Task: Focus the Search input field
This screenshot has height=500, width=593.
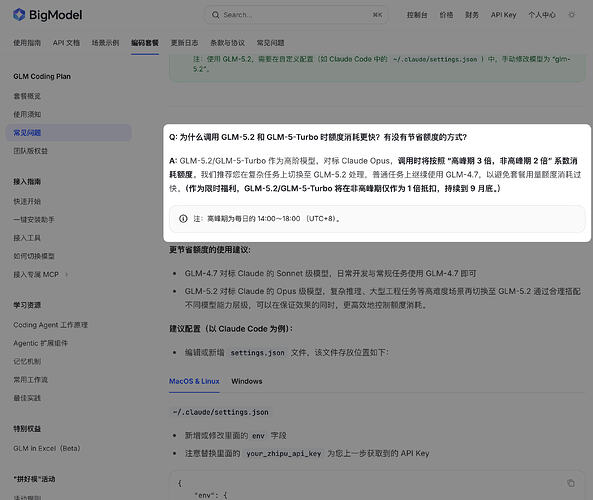Action: click(x=296, y=15)
